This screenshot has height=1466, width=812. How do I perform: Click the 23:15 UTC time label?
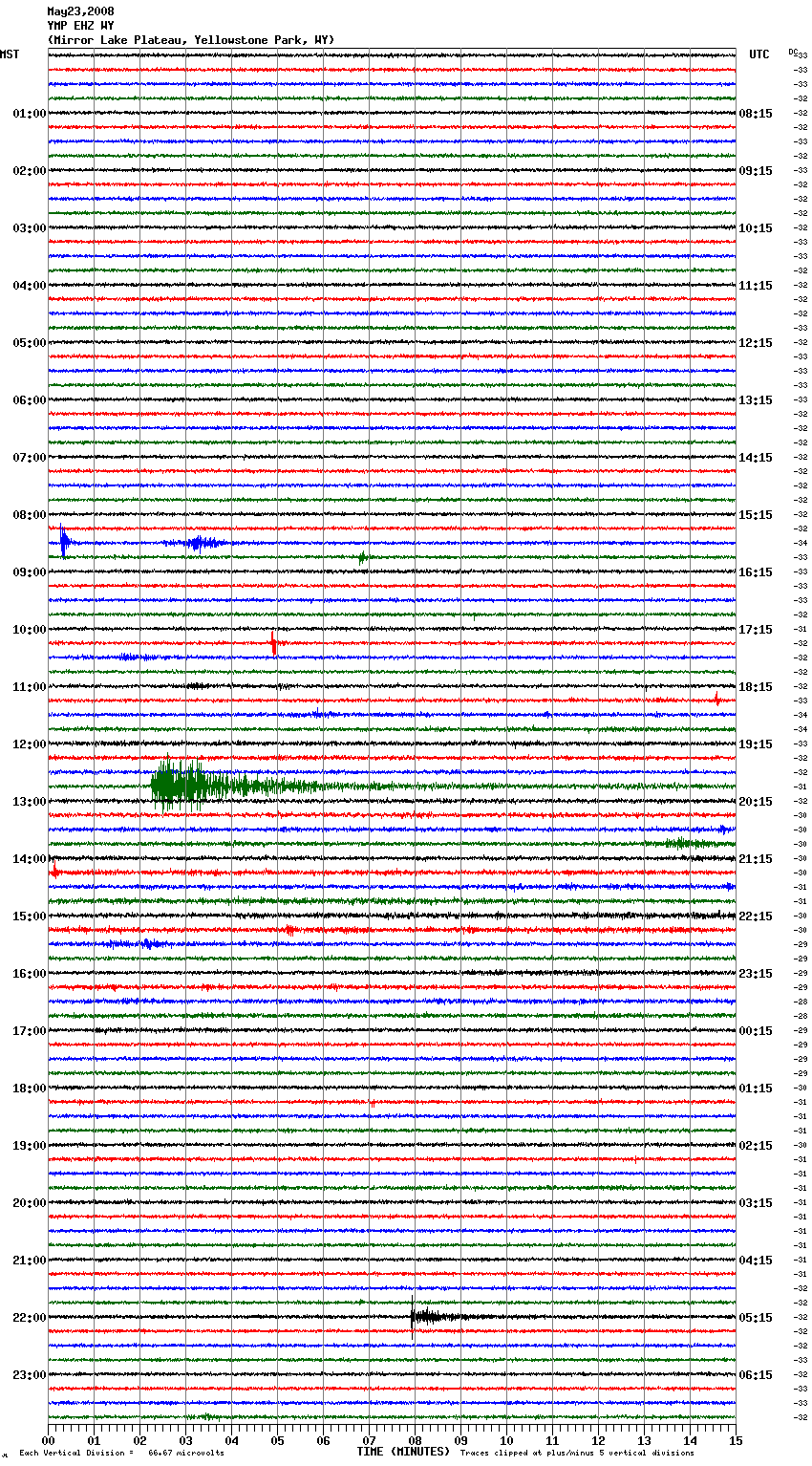pos(756,974)
